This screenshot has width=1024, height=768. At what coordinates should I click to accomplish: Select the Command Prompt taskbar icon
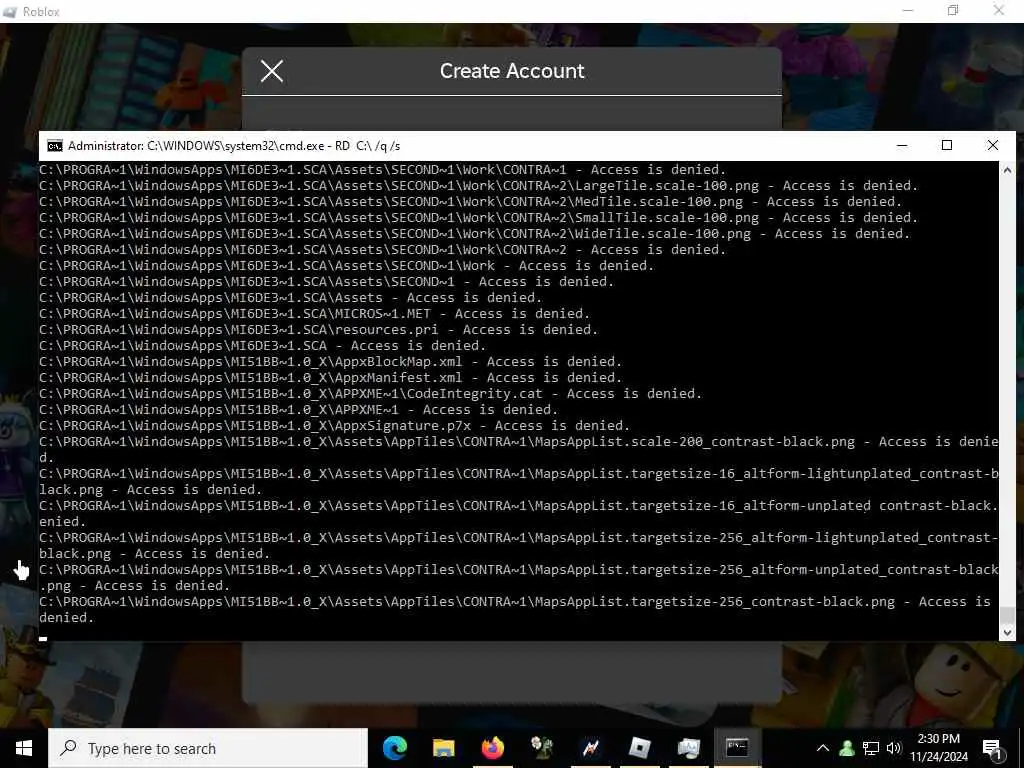click(x=737, y=748)
